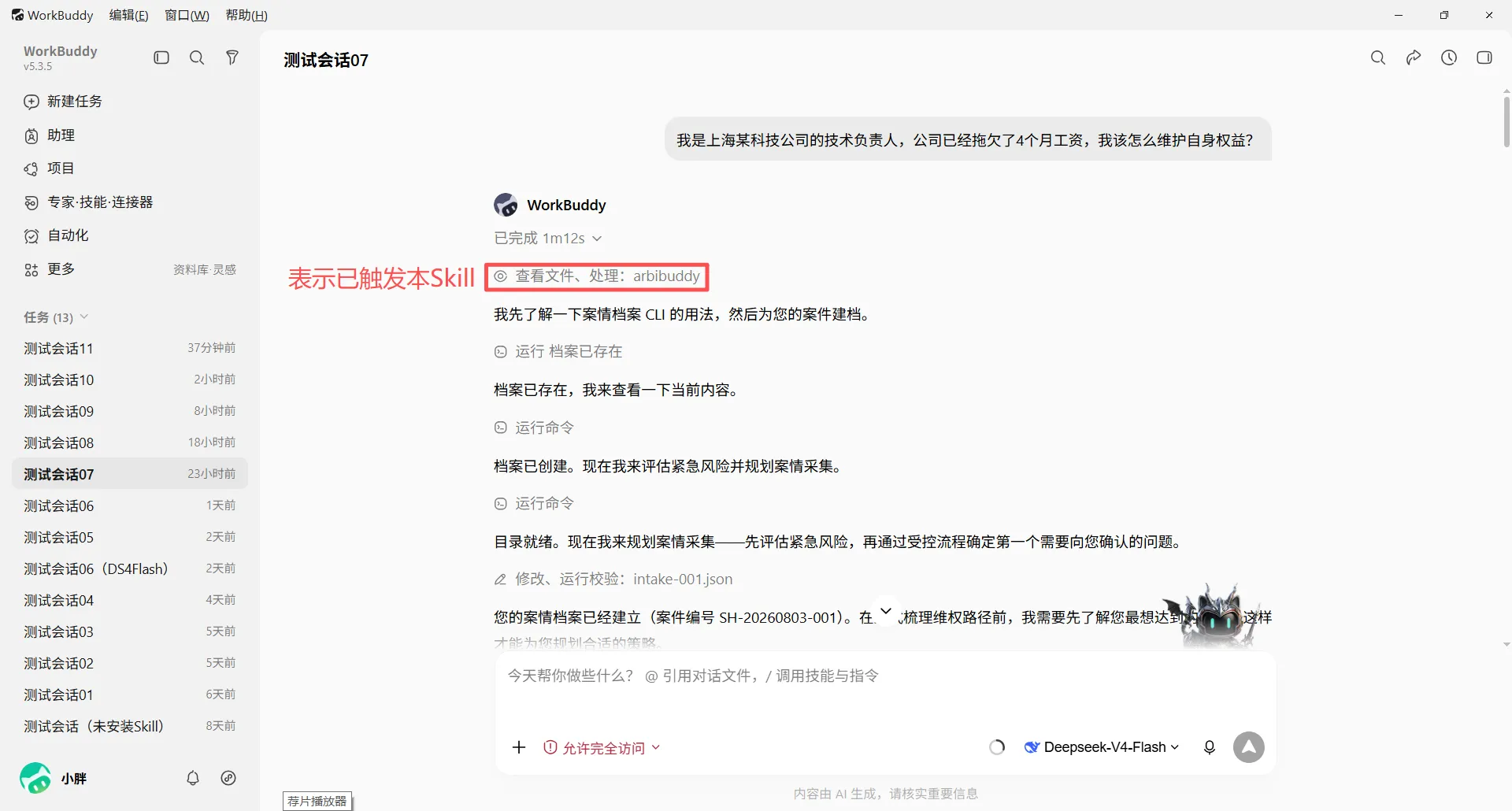Click the context usage ring by the model selector
Image resolution: width=1512 pixels, height=811 pixels.
997,747
